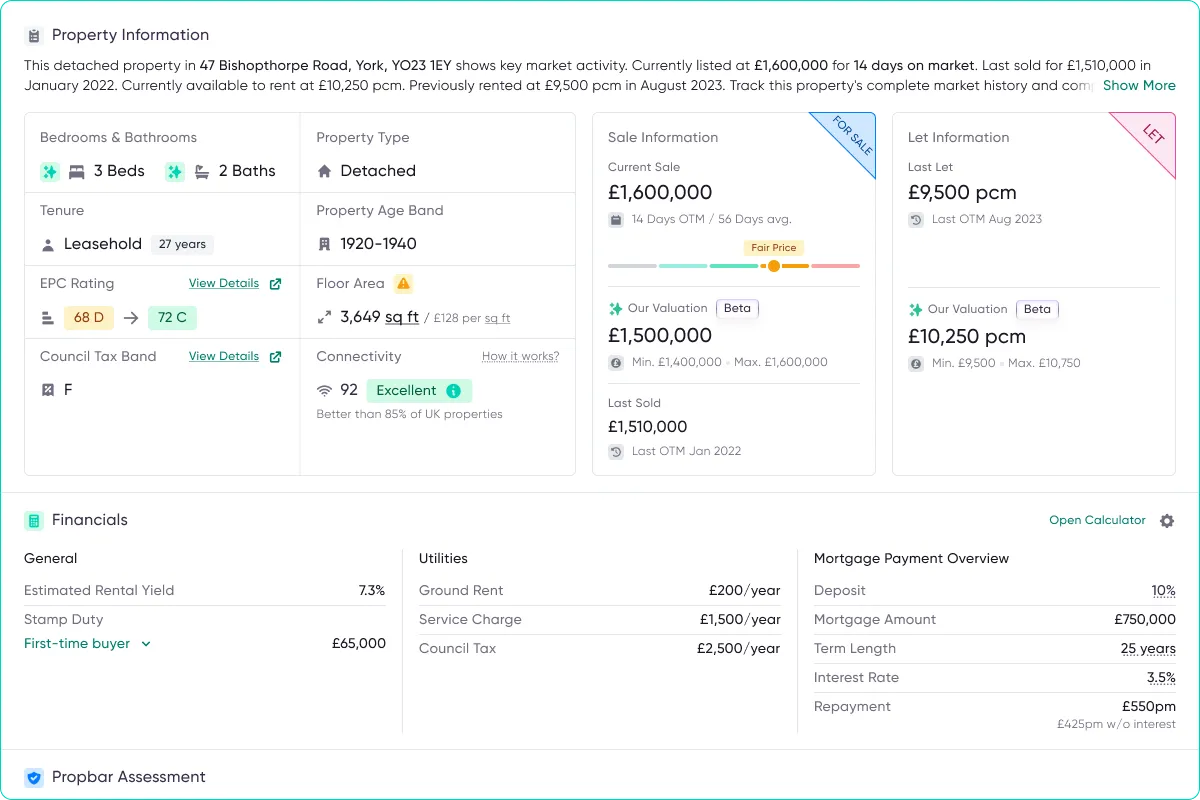Click the Propbar Assessment shield icon
Viewport: 1200px width, 800px height.
pyautogui.click(x=35, y=776)
